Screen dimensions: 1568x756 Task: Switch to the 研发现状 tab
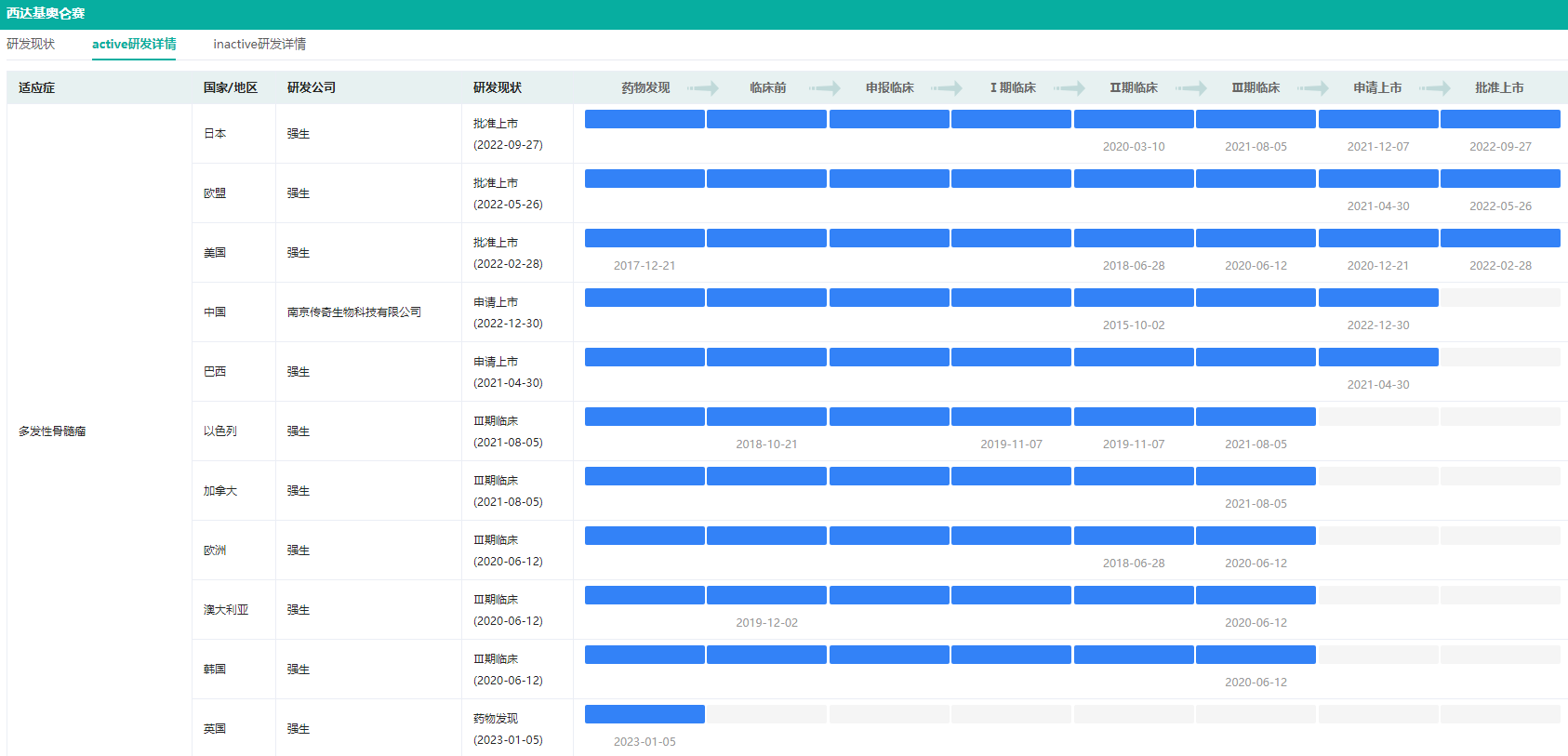click(x=31, y=44)
